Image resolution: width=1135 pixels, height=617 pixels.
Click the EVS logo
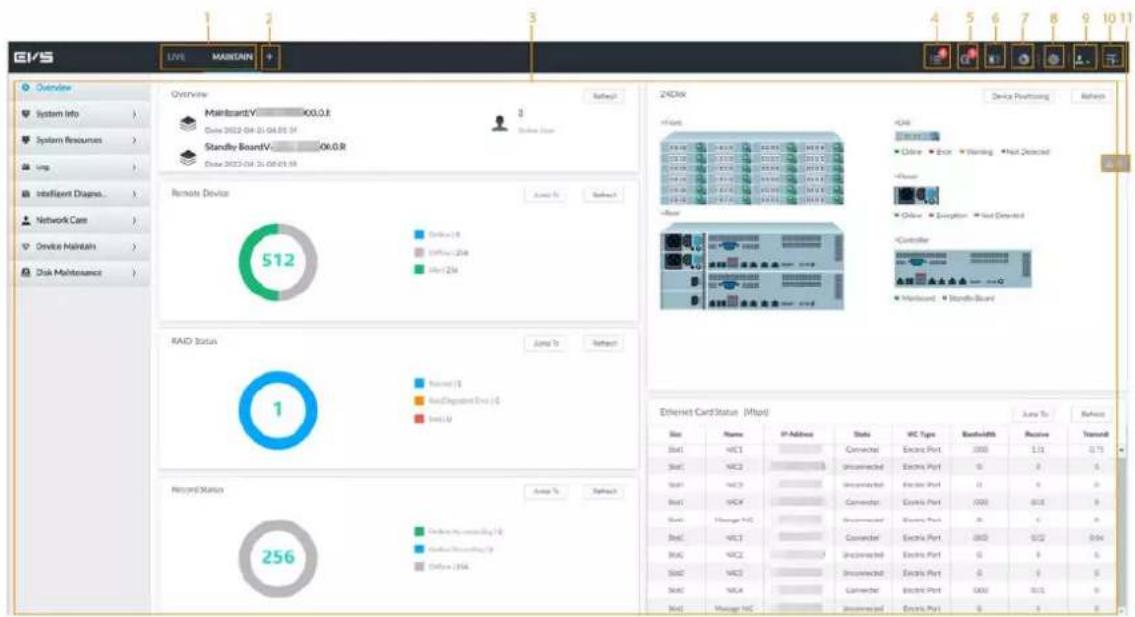pos(33,57)
